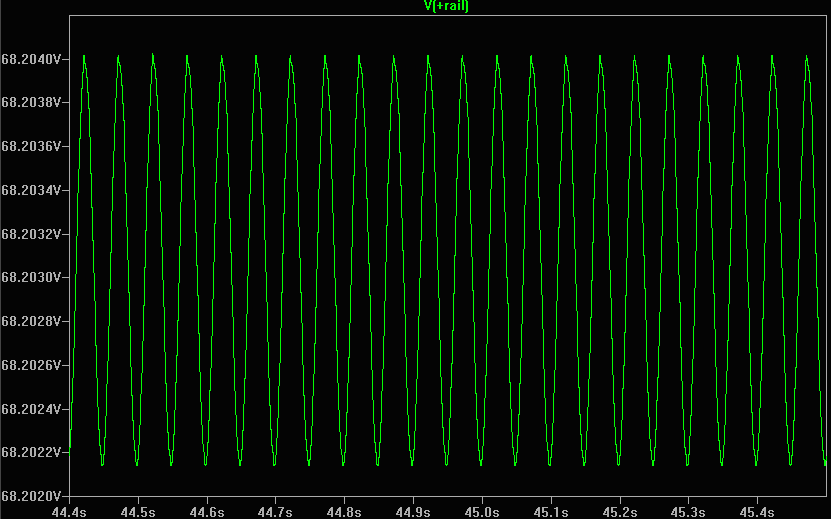The image size is (831, 519).
Task: Click the 44.7s time axis label
Action: (275, 512)
